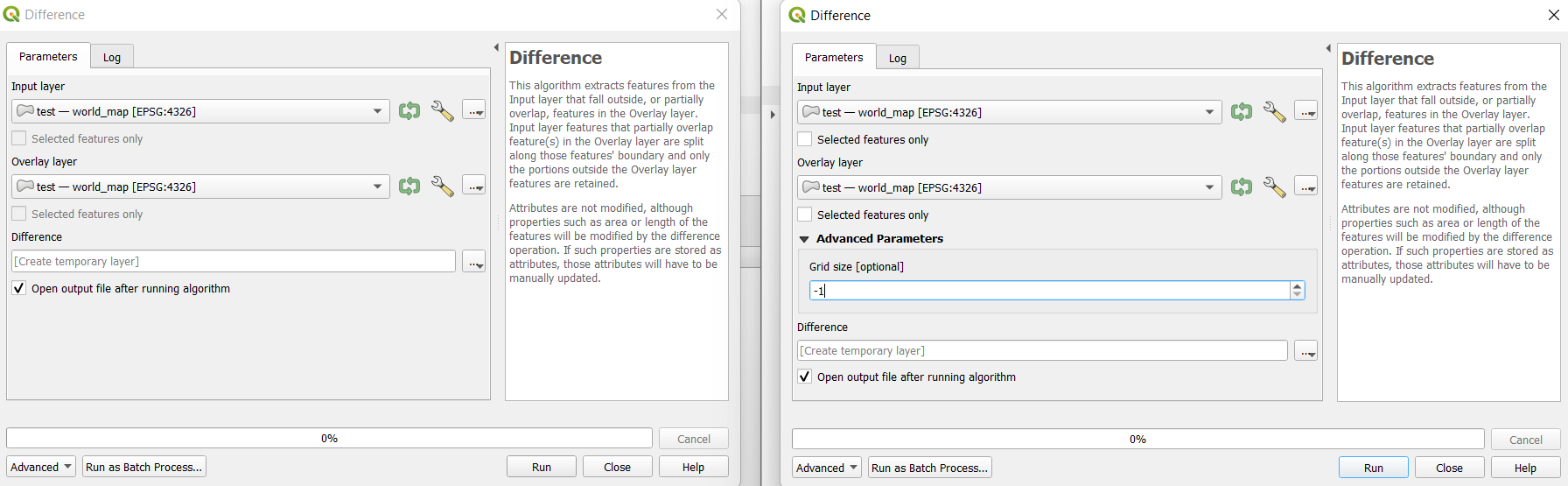This screenshot has height=486, width=1568.
Task: Switch to the Log tab in left dialog
Action: point(112,57)
